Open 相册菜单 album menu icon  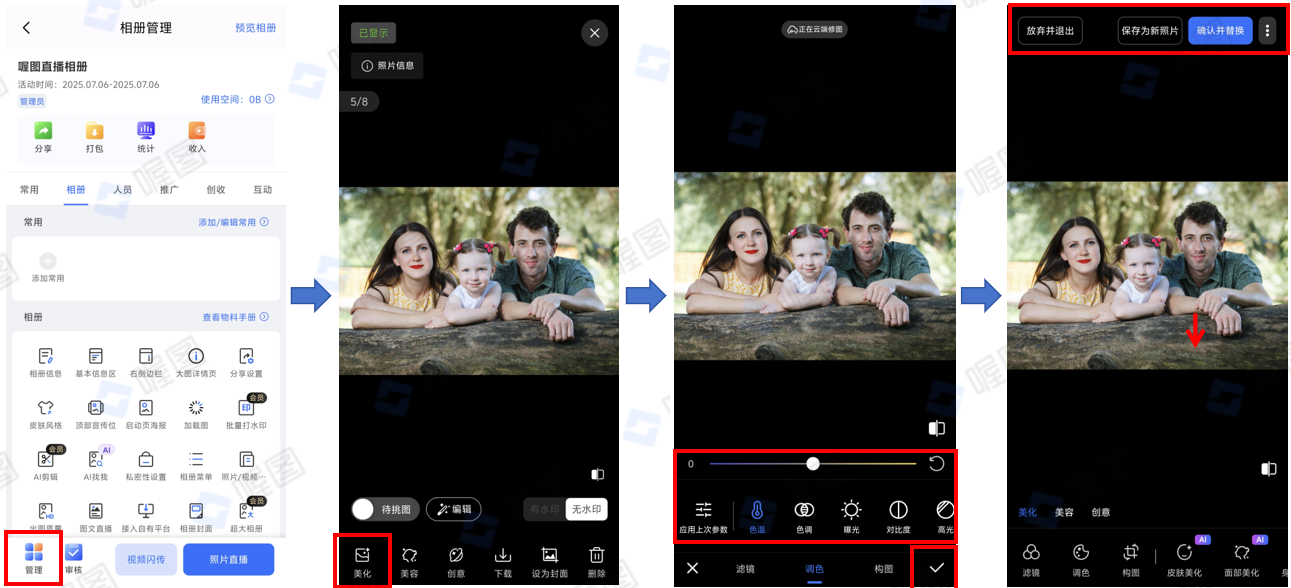(x=196, y=460)
